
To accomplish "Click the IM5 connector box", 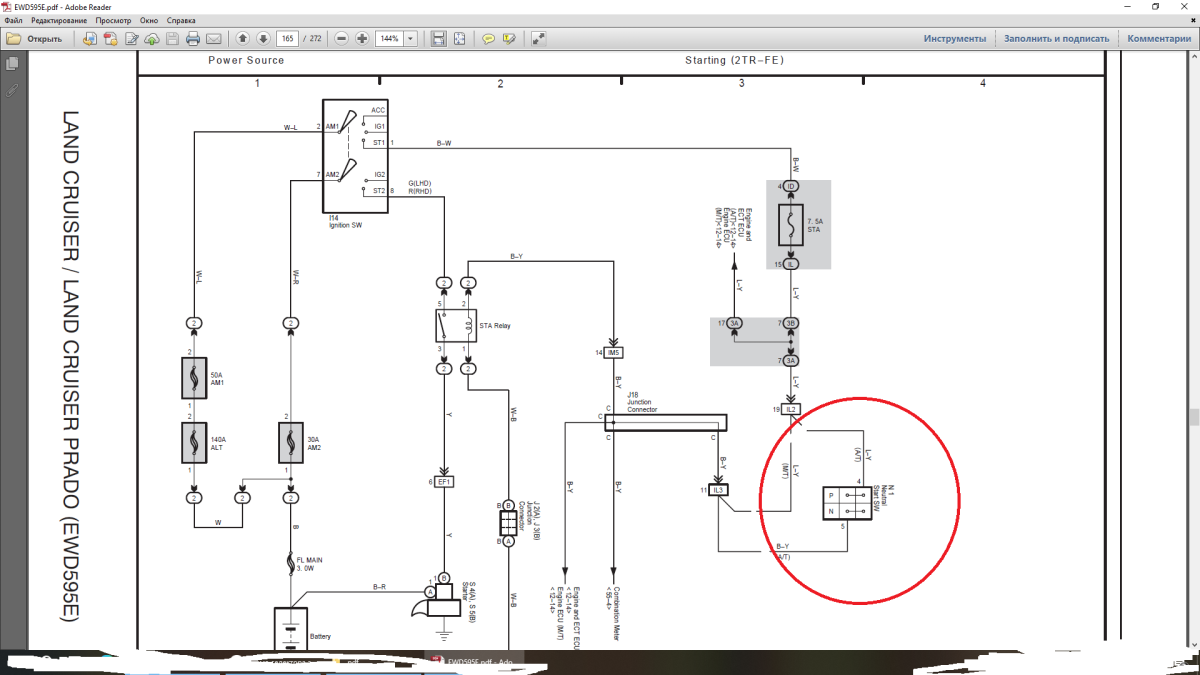I will tap(614, 353).
